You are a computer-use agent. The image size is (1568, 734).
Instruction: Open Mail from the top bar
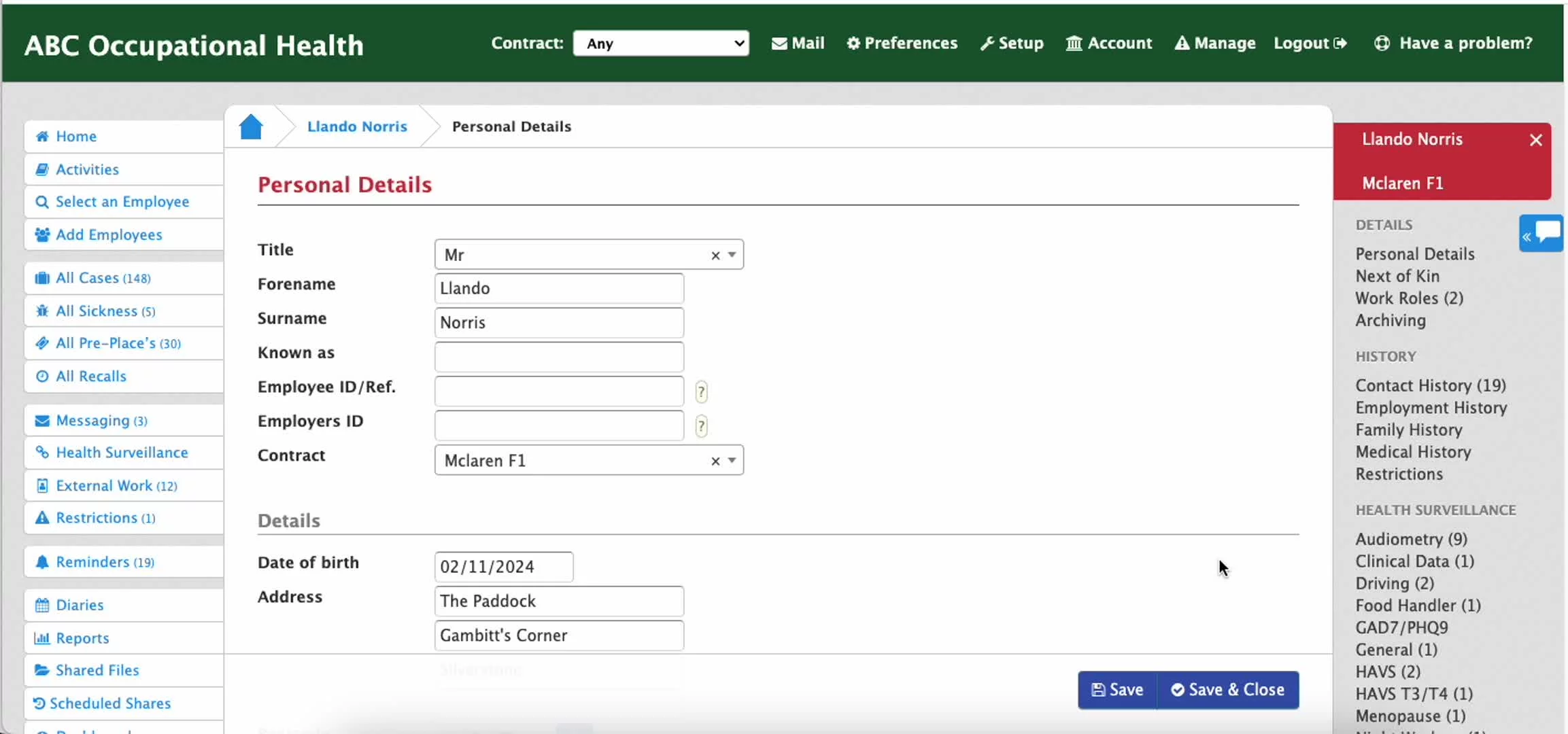(x=798, y=43)
